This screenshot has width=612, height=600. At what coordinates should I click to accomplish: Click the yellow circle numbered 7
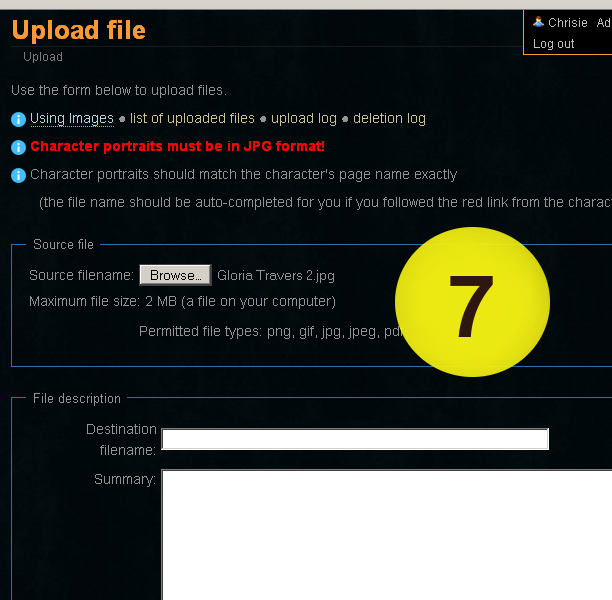(472, 302)
